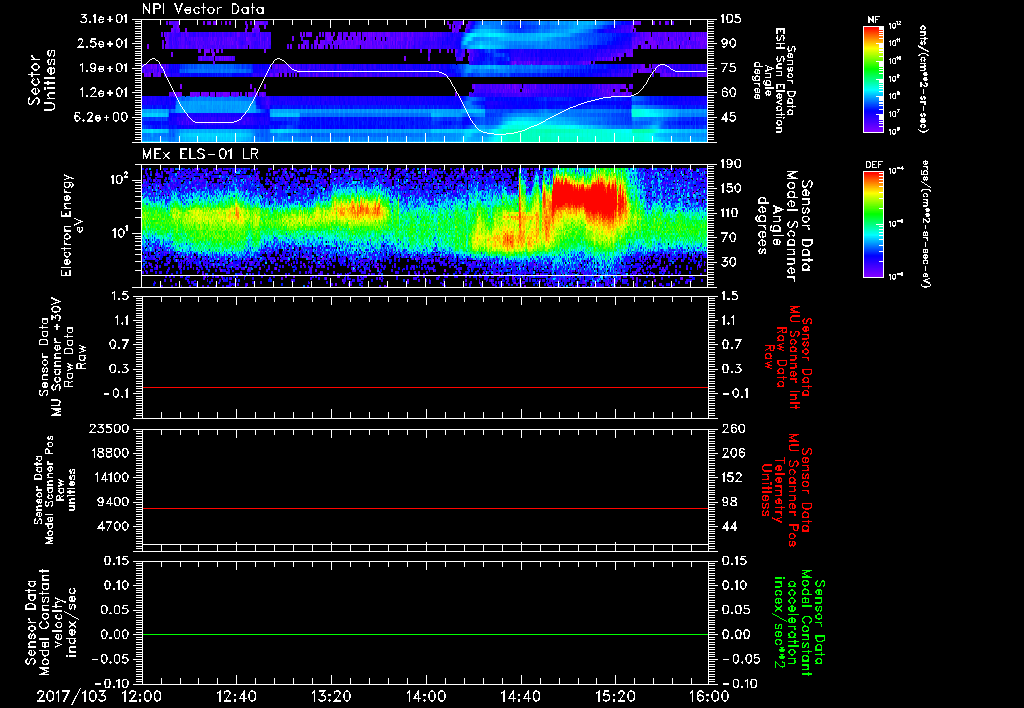Click the green constant velocity trace line
Screen dimensions: 1024x708
pyautogui.click(x=424, y=635)
